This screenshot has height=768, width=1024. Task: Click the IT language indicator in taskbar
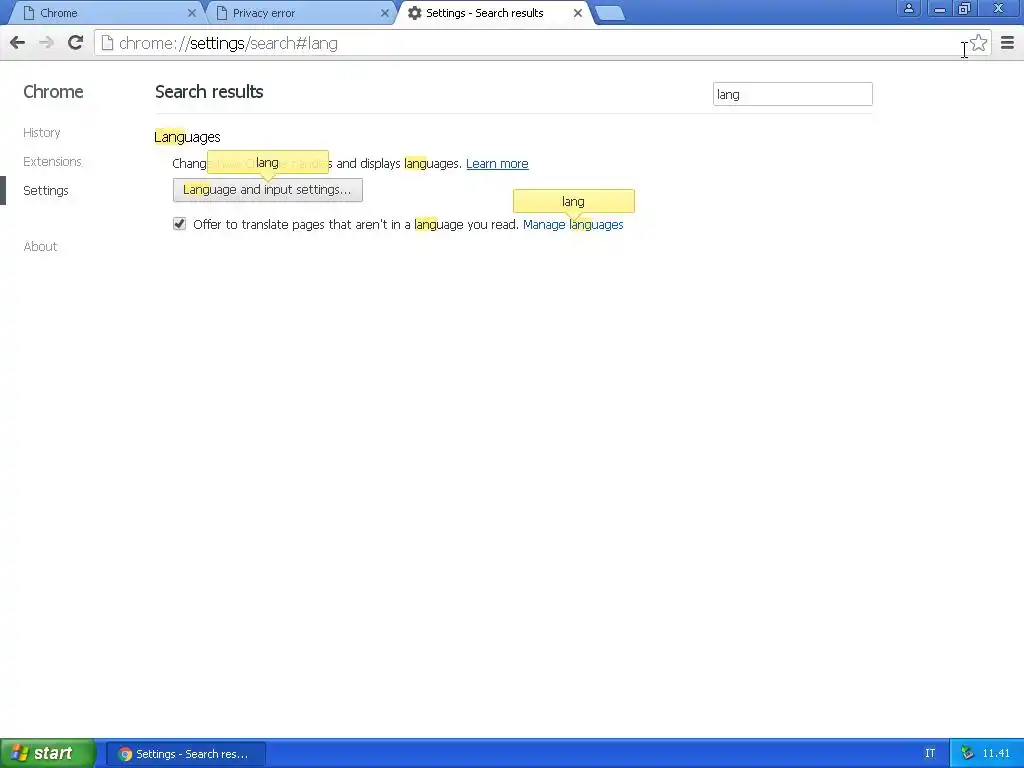[x=930, y=754]
